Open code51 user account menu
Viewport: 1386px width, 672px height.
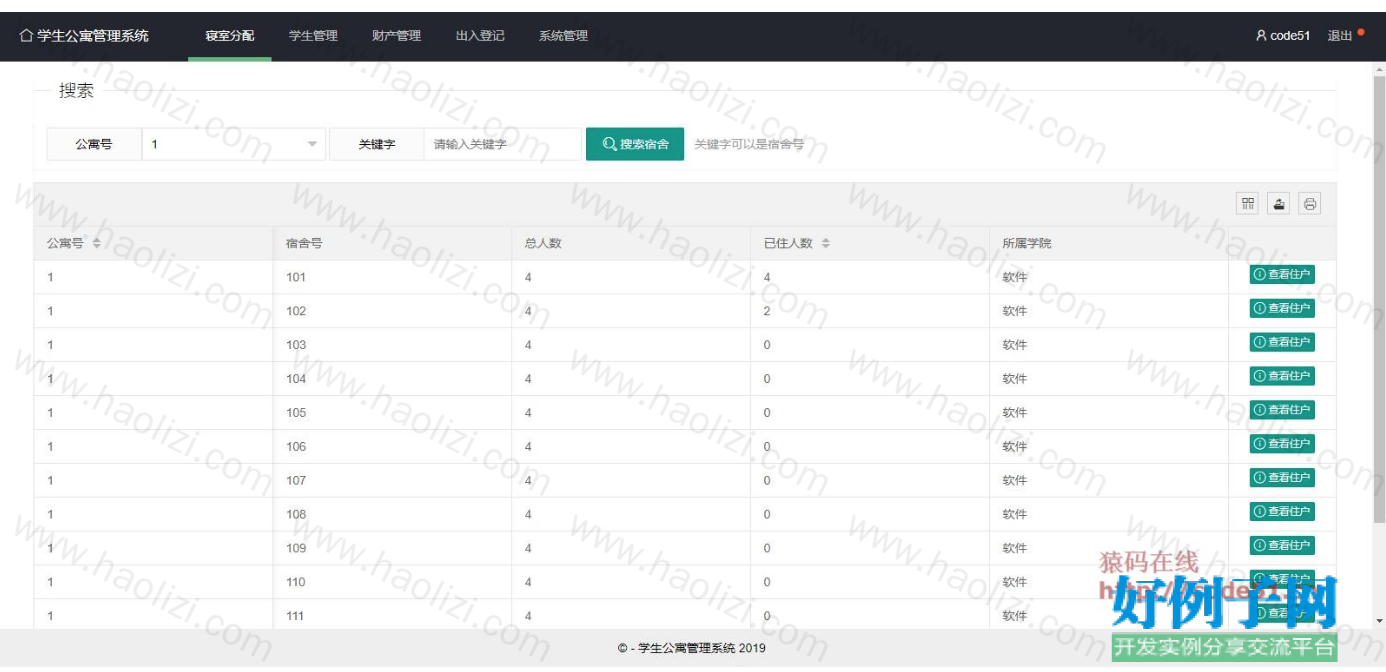click(1283, 36)
